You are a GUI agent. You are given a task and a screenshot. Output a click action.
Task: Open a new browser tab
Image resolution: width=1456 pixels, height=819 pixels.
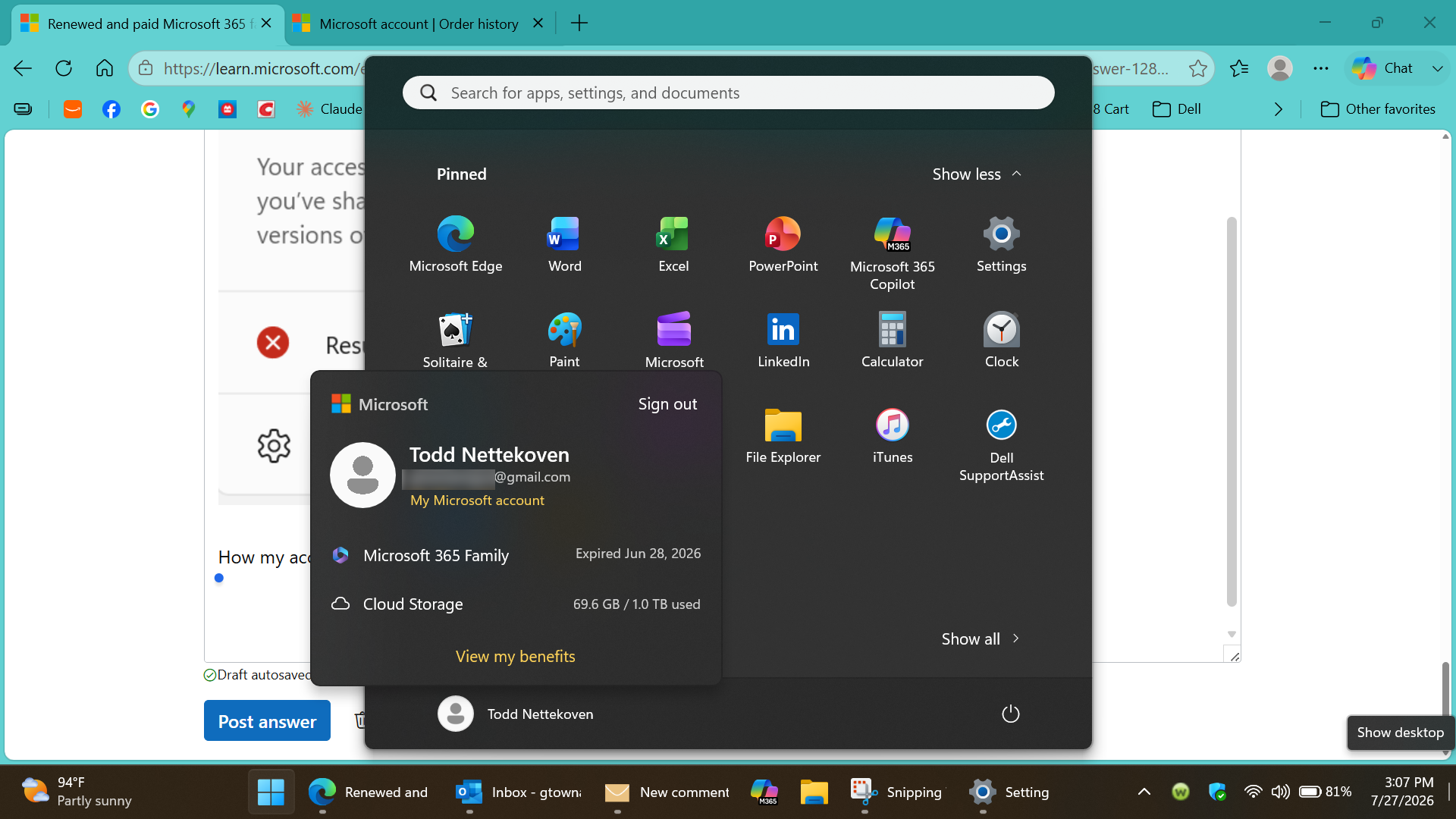(x=579, y=24)
